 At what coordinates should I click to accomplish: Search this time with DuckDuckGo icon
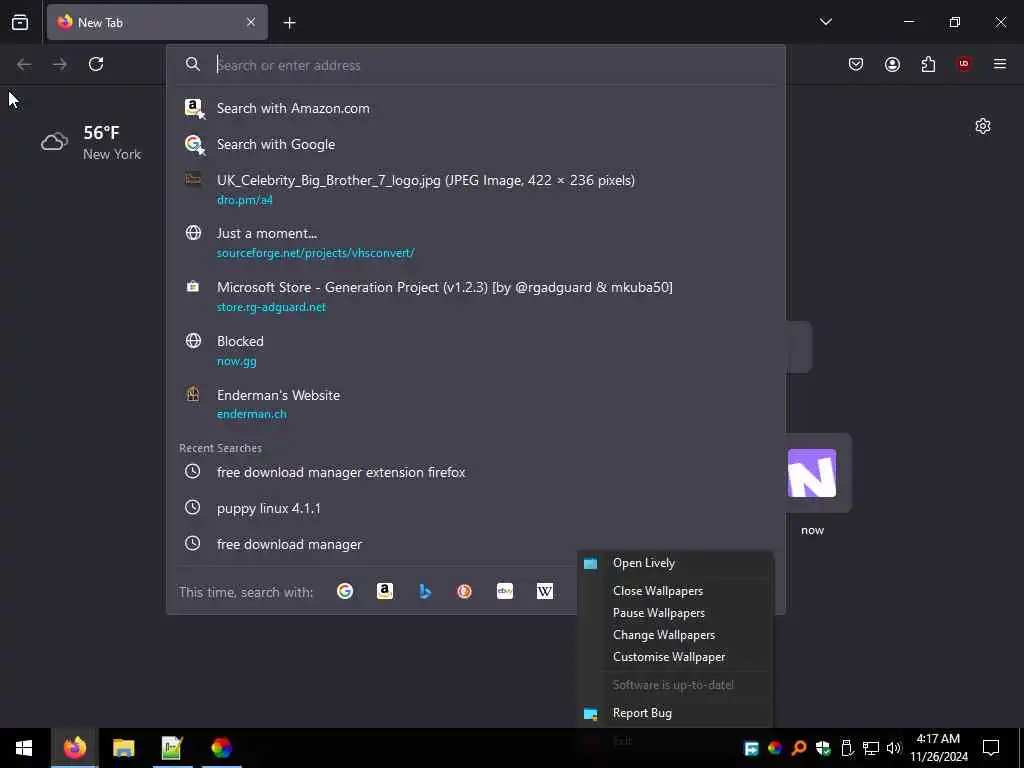click(x=464, y=591)
